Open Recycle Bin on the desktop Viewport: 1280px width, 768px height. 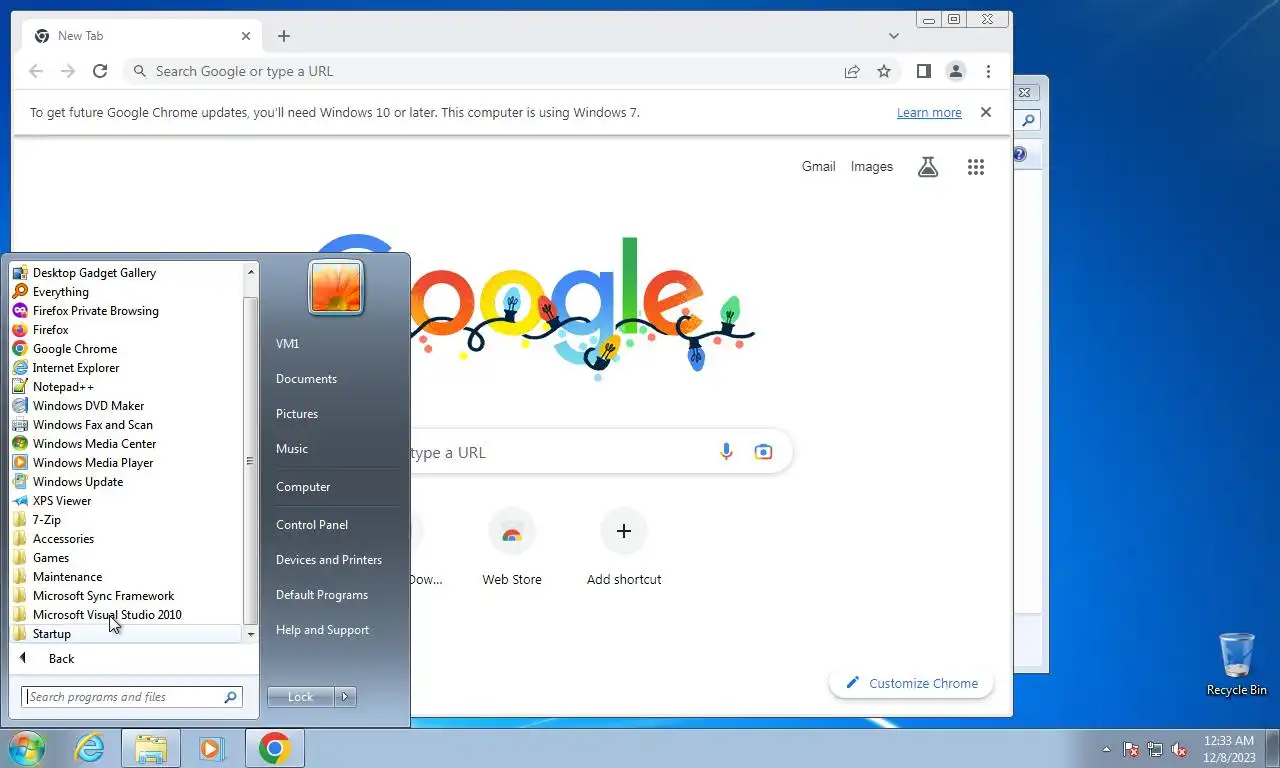1237,664
